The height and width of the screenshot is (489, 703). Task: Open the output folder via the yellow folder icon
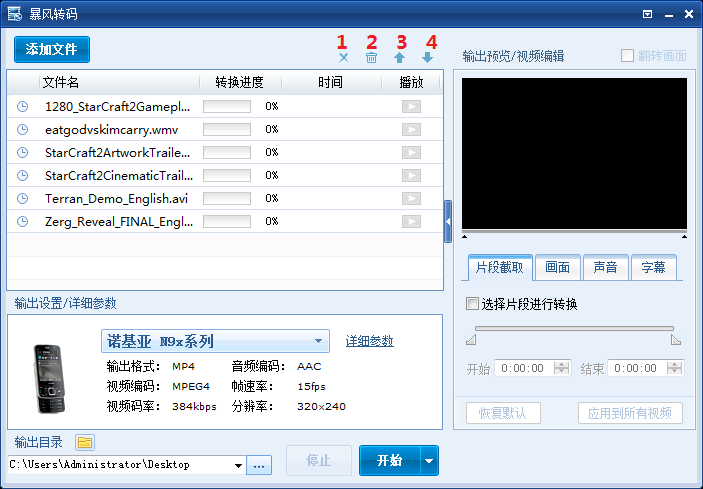tap(85, 442)
